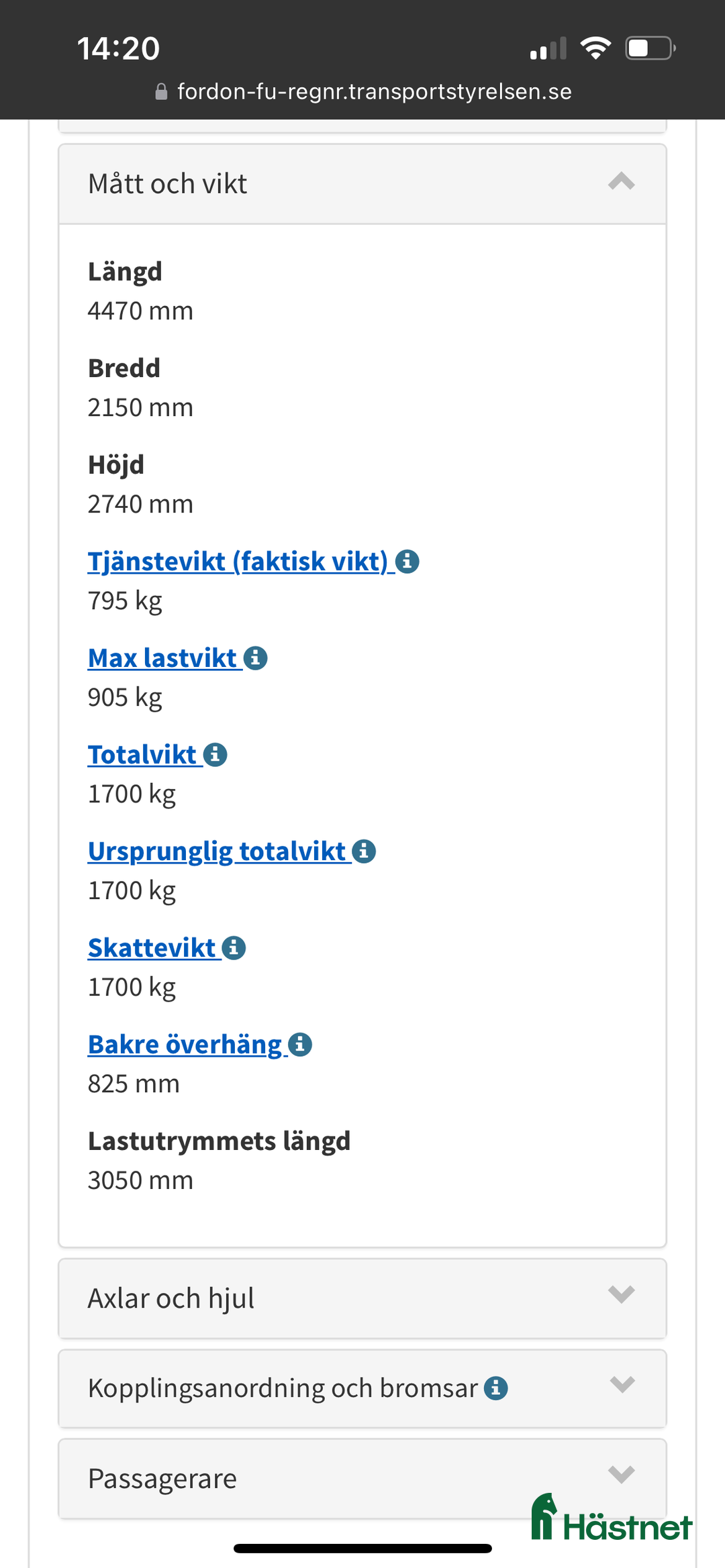Open the Skattevikt info icon
Screen dimensions: 725x1568
233,947
